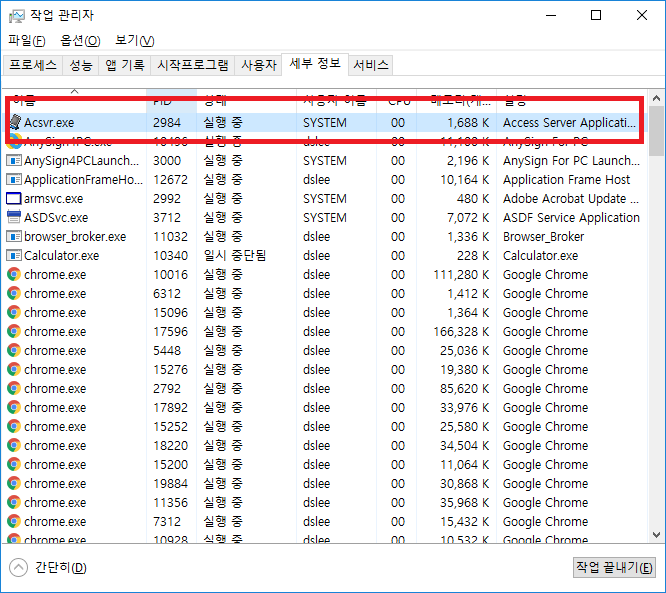Viewport: 666px width, 593px height.
Task: Select the 세부 정보 tab
Action: coord(315,64)
